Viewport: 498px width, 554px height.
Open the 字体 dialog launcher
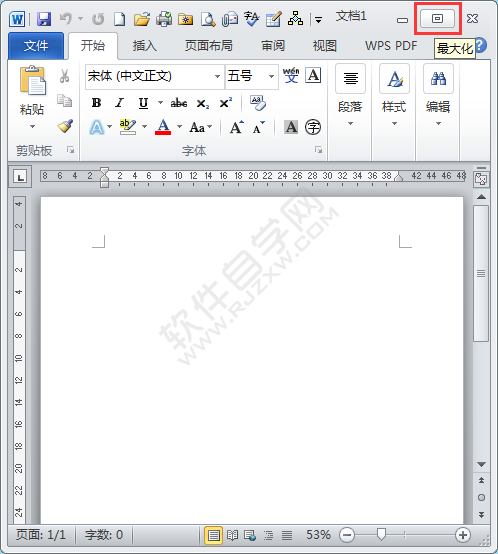pyautogui.click(x=319, y=150)
